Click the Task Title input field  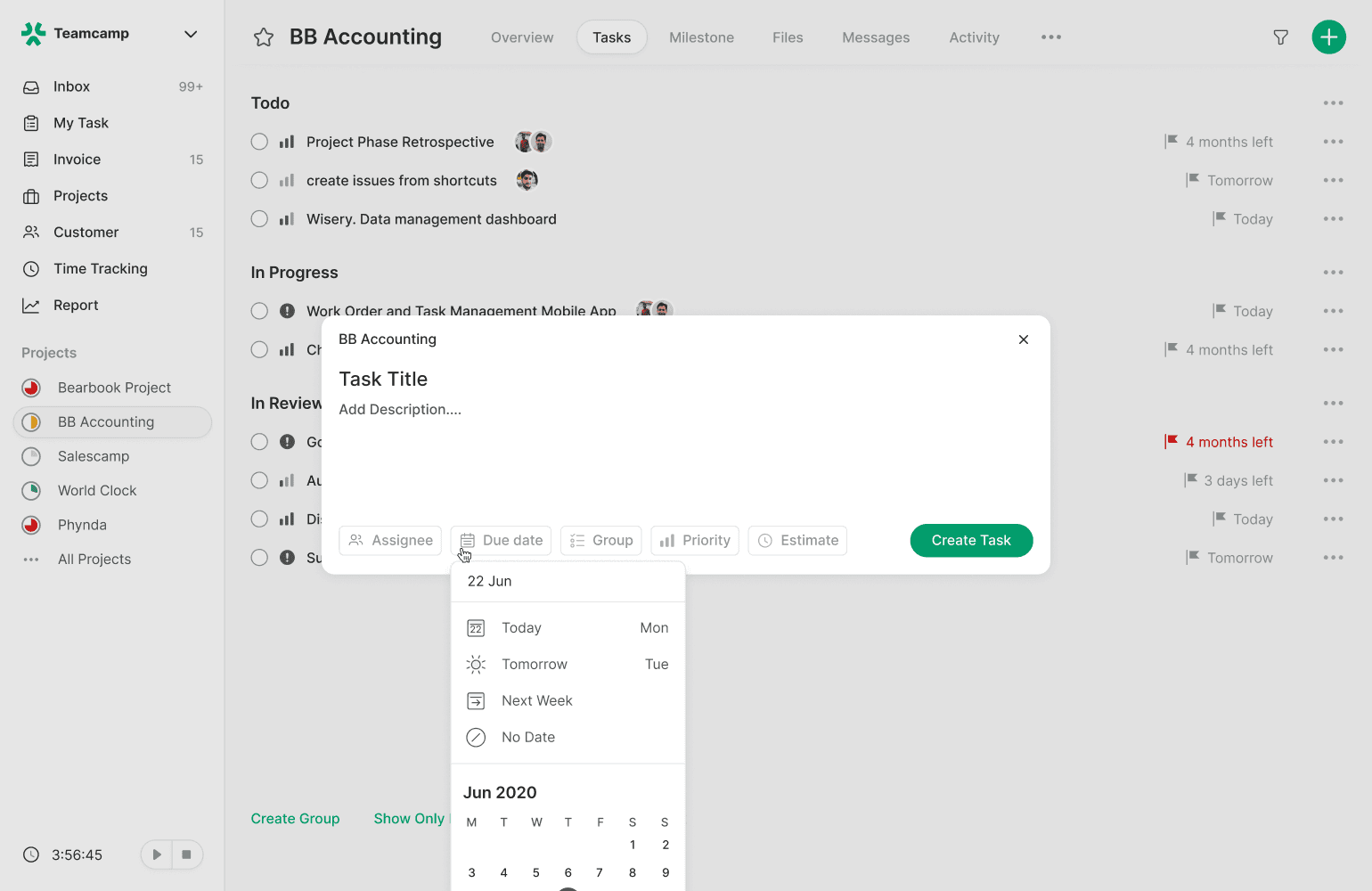click(383, 379)
